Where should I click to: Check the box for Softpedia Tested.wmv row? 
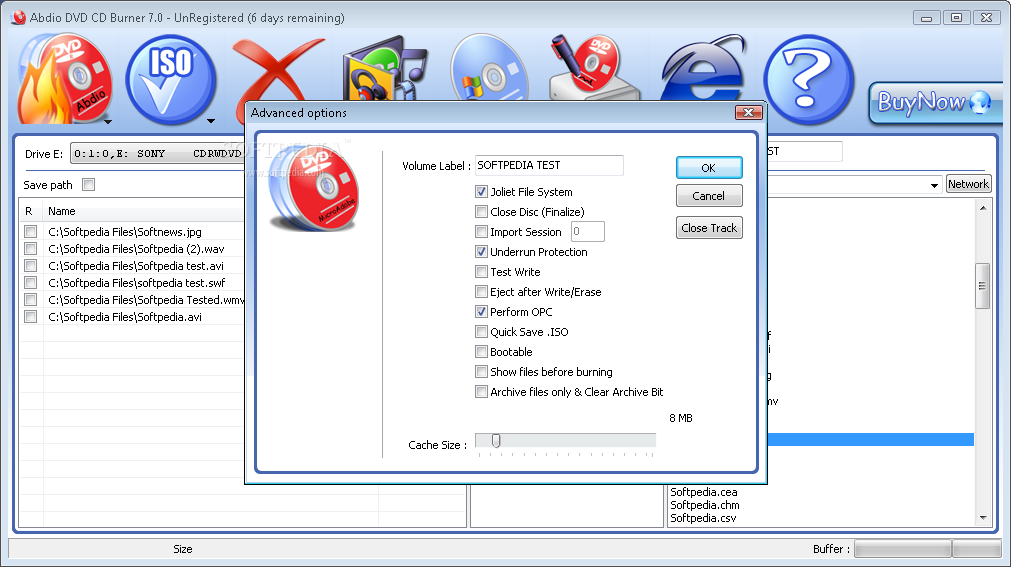(x=30, y=299)
